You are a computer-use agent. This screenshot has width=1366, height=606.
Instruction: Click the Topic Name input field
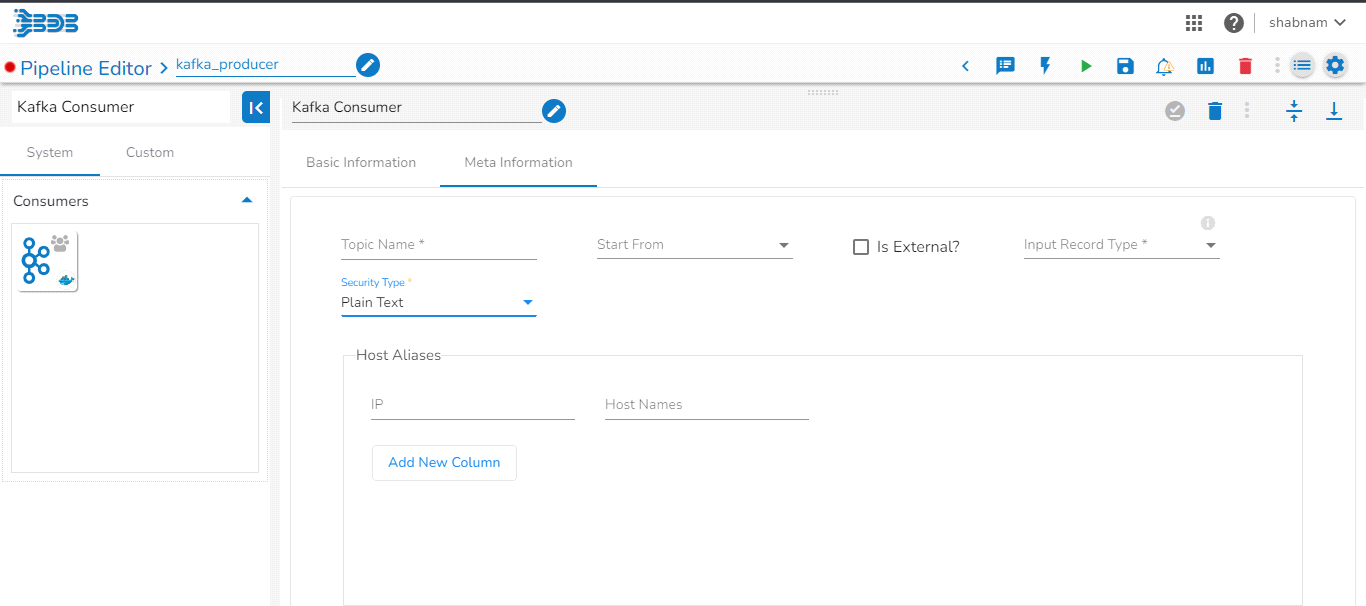click(438, 245)
